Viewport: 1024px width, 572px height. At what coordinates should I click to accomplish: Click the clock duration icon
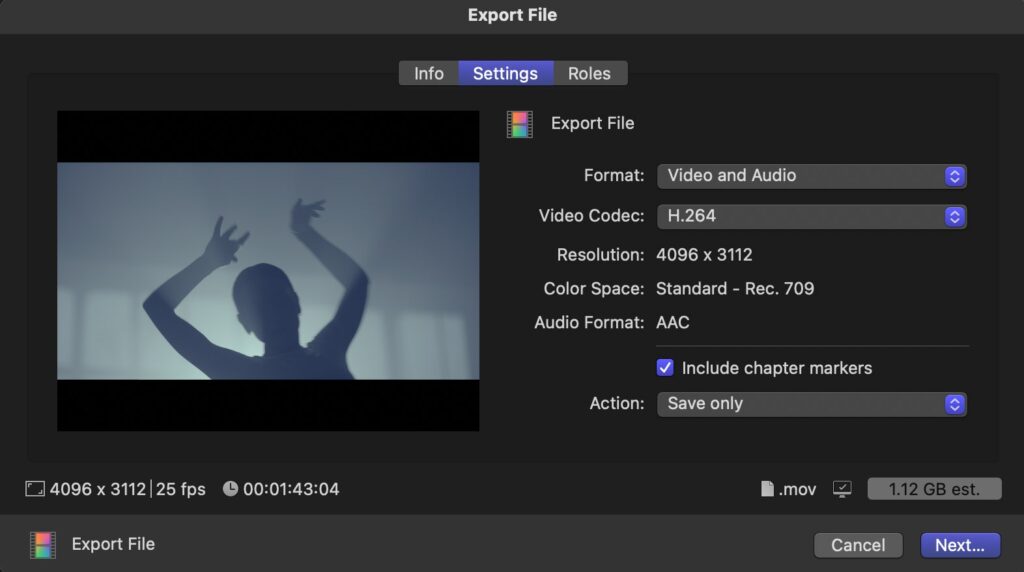pyautogui.click(x=230, y=488)
